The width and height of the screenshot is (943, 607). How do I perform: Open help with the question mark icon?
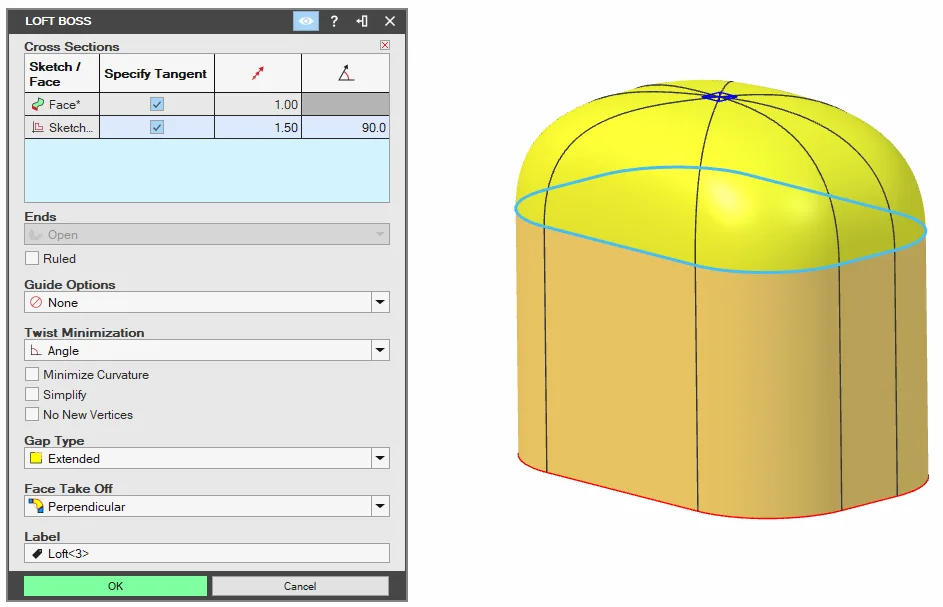(334, 21)
